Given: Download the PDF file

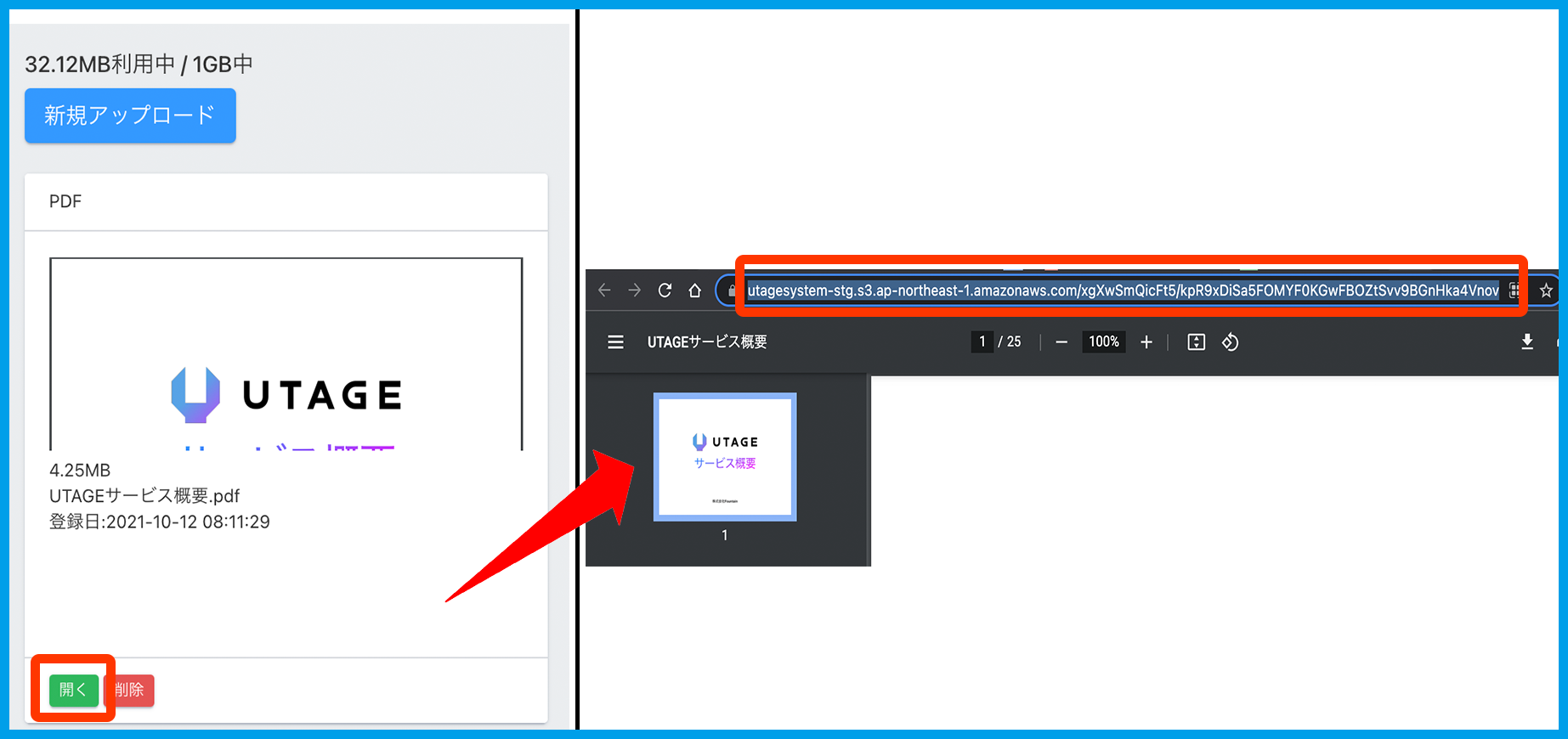Looking at the screenshot, I should (x=1527, y=341).
